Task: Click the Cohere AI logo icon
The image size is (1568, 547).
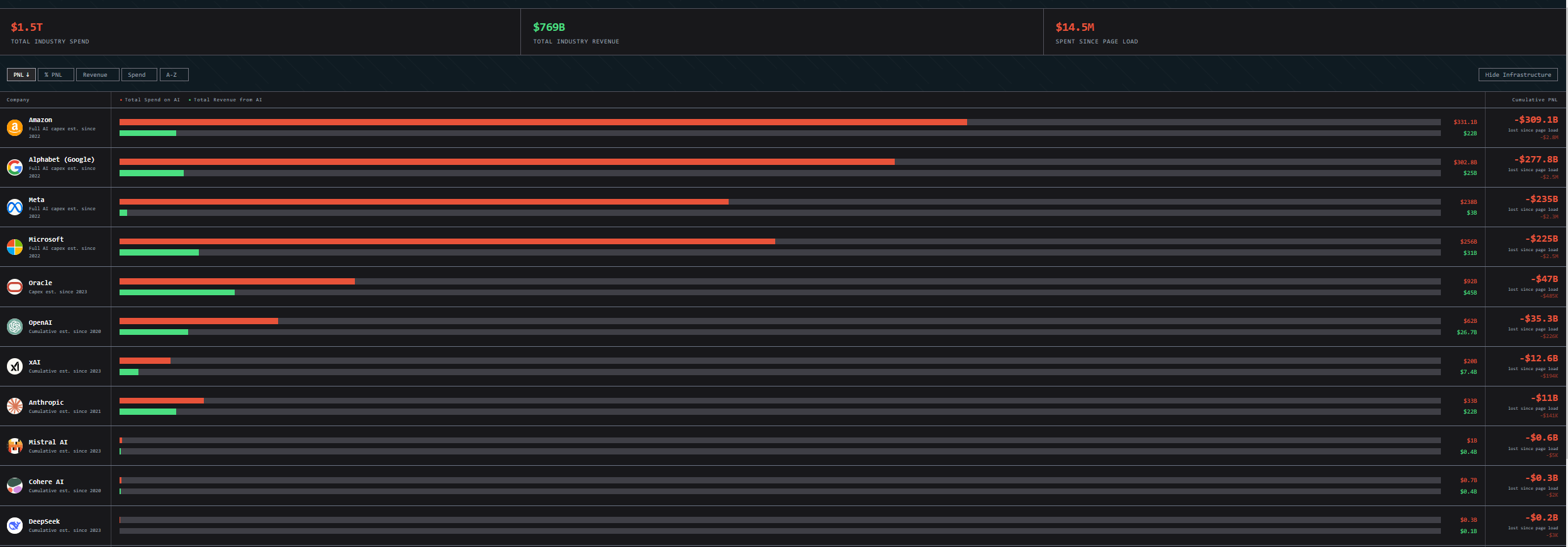Action: click(14, 485)
